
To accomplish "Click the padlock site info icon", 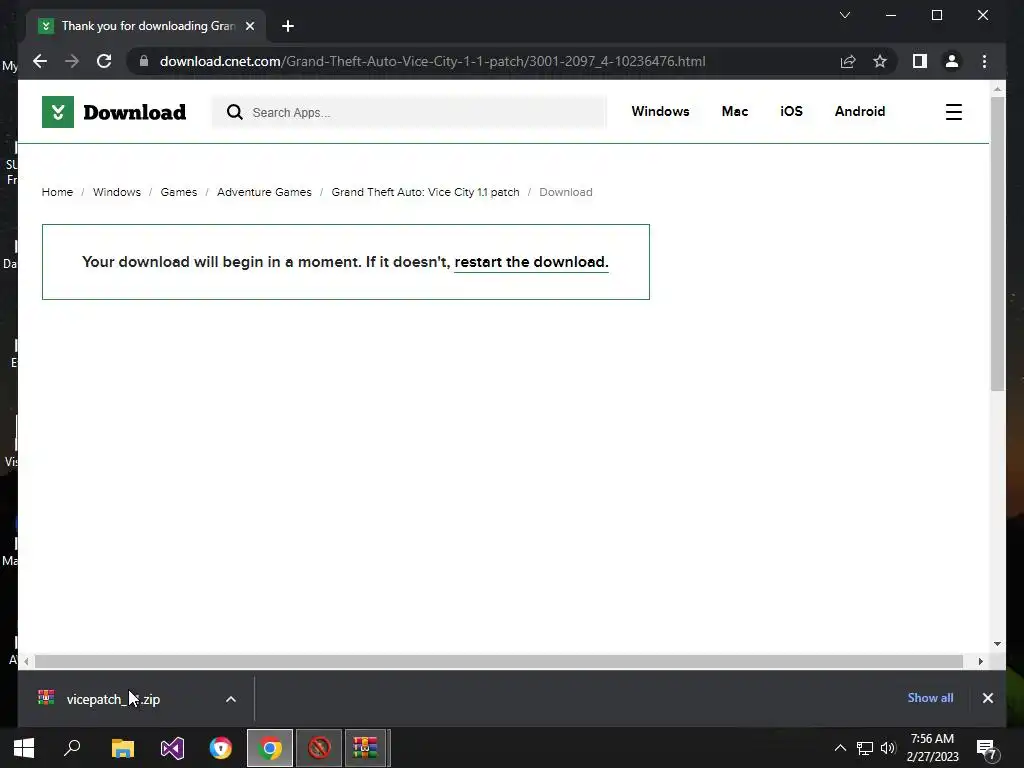I will pos(144,61).
